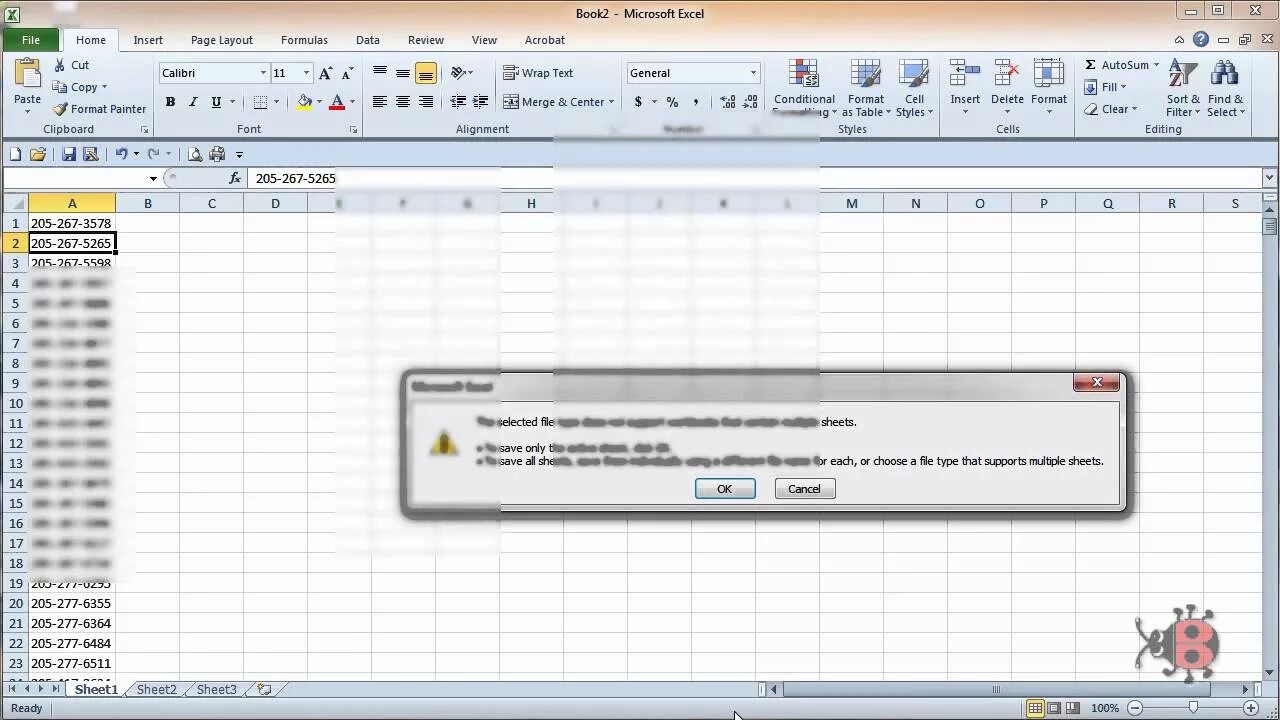Toggle underline formatting
This screenshot has height=720, width=1280.
tap(216, 102)
